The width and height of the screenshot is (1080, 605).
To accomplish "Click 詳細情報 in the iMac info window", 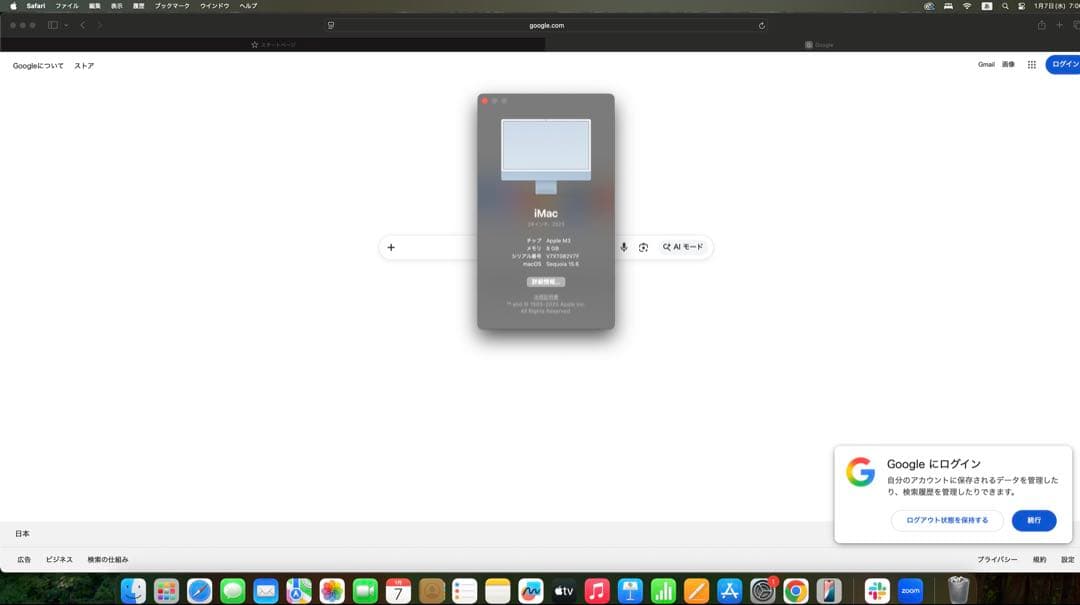I will click(x=546, y=281).
